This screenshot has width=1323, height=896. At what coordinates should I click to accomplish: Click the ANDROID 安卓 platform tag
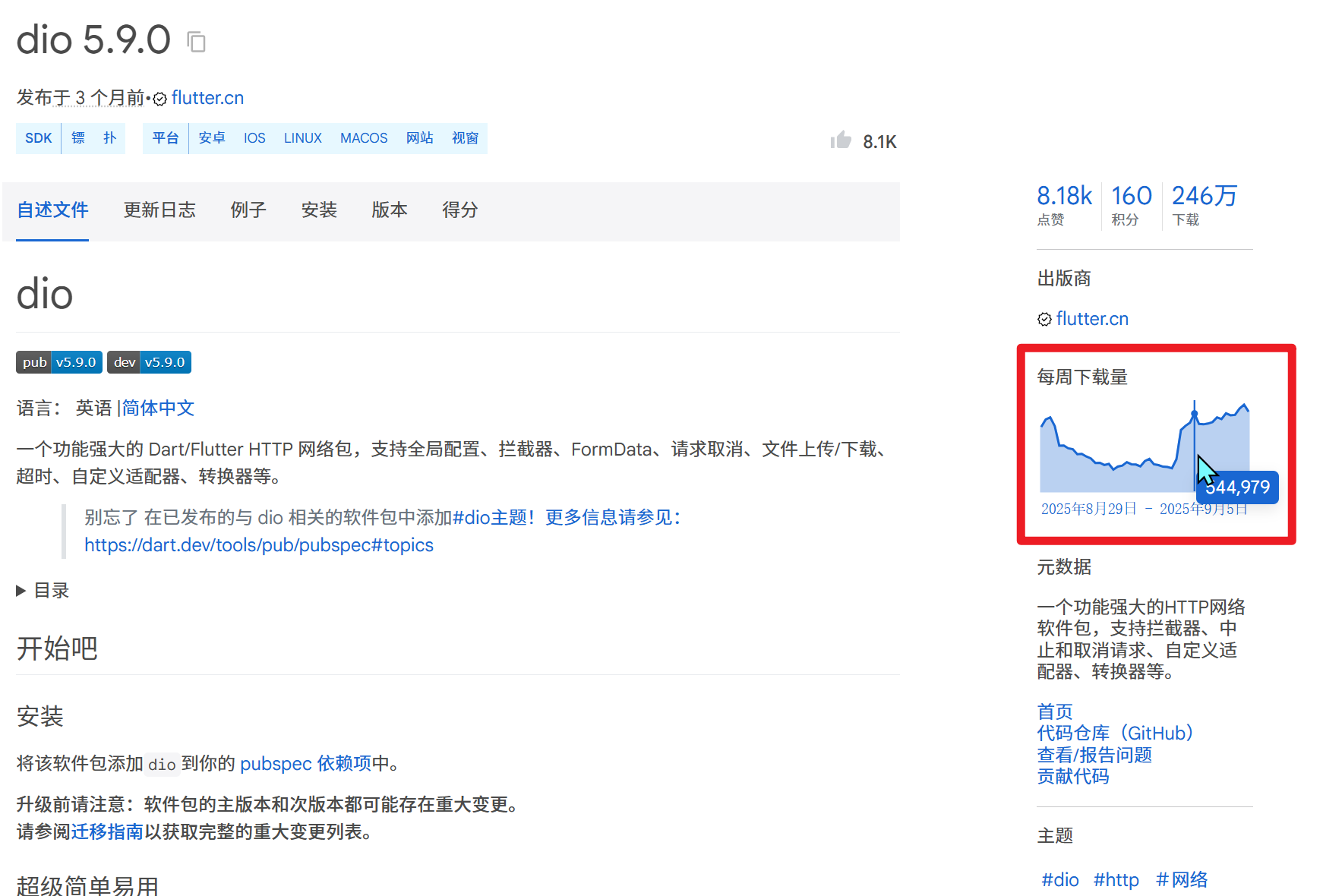point(212,138)
